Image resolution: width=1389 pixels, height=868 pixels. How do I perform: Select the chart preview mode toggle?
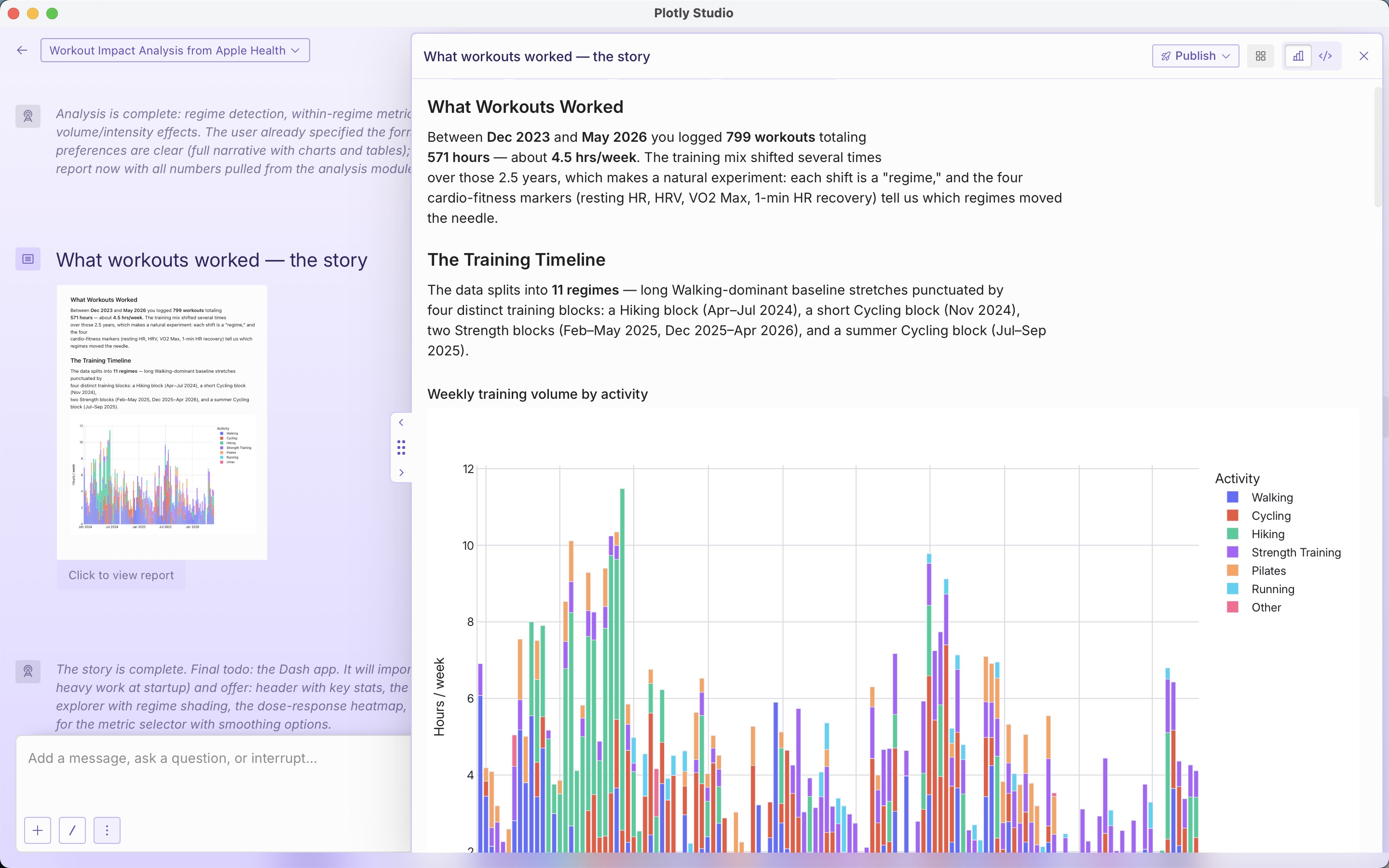click(1298, 56)
